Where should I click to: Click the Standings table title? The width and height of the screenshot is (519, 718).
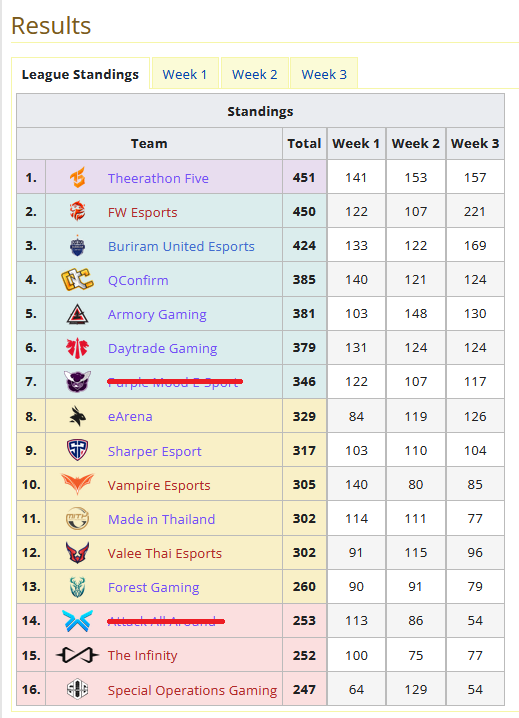260,111
